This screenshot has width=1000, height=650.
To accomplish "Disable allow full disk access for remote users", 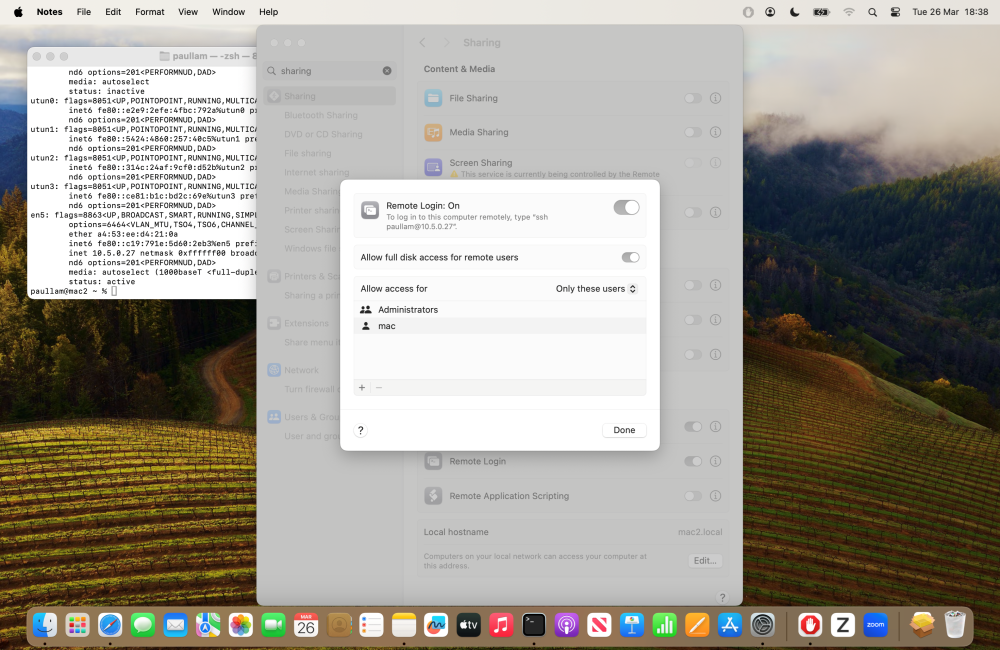I will click(x=630, y=257).
